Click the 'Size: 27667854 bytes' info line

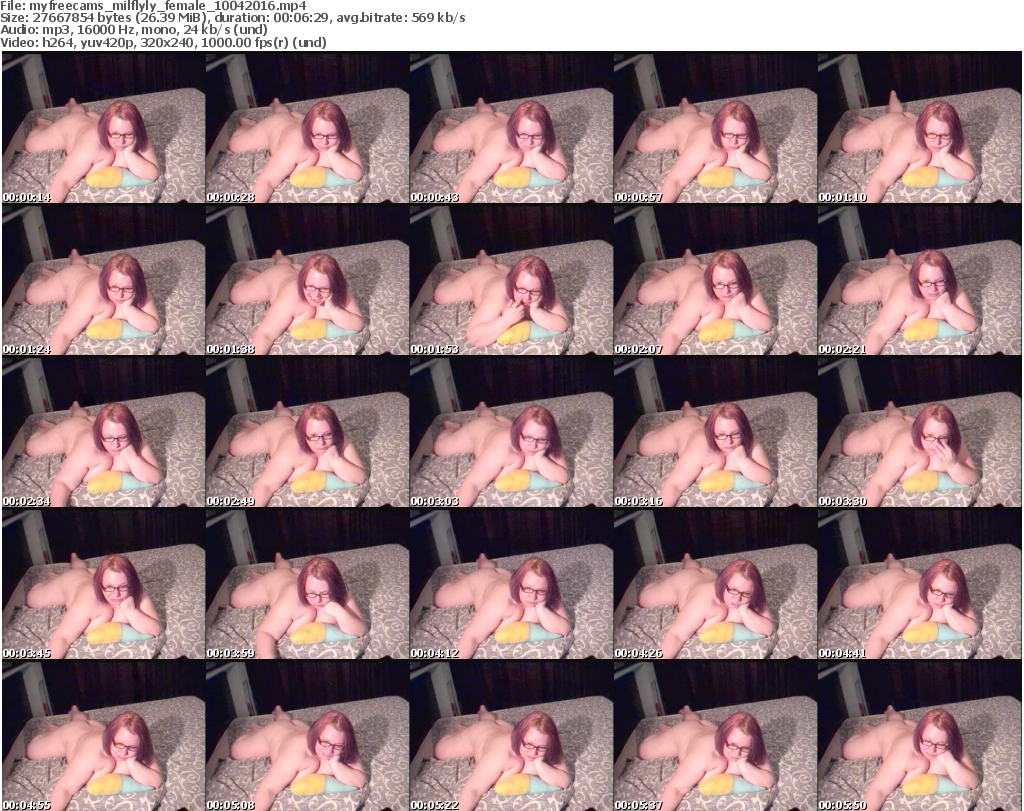[232, 18]
